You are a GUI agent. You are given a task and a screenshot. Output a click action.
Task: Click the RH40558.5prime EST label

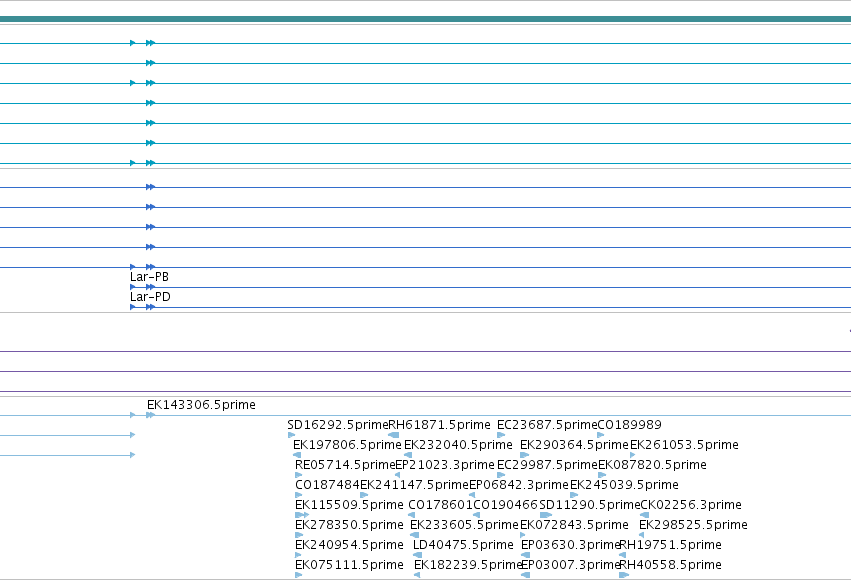pyautogui.click(x=670, y=565)
